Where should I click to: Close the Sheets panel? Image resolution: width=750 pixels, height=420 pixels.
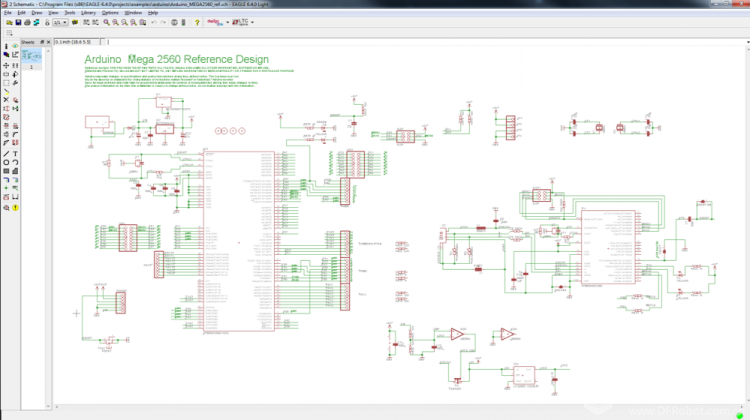48,42
